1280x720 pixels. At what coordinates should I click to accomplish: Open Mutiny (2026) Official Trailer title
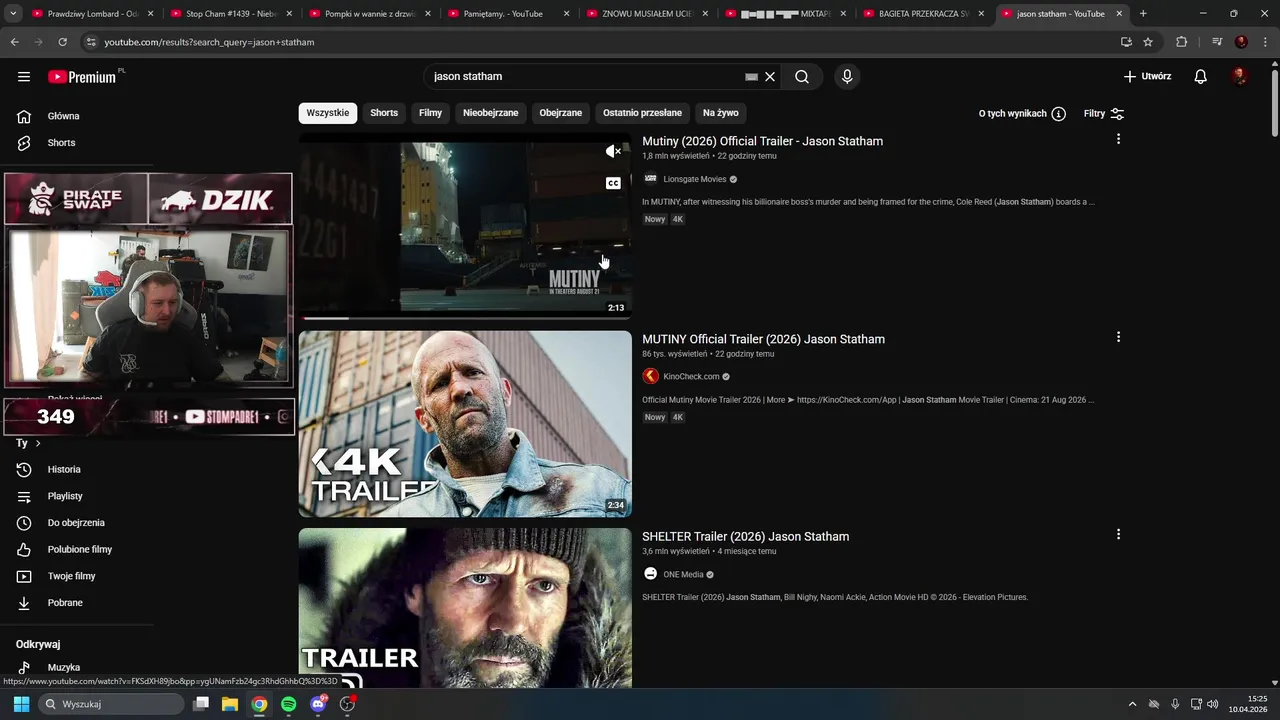[762, 141]
